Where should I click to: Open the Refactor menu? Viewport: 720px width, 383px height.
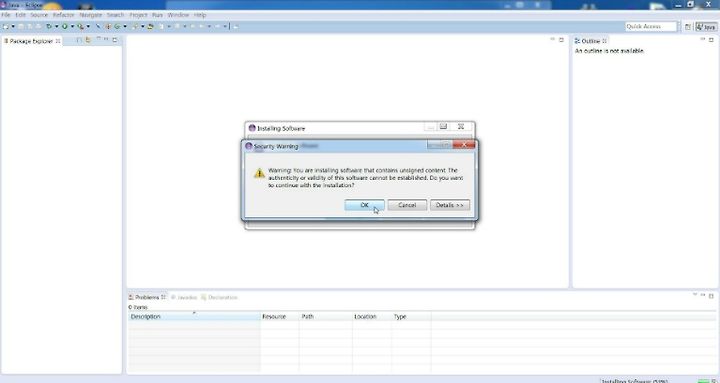point(63,15)
